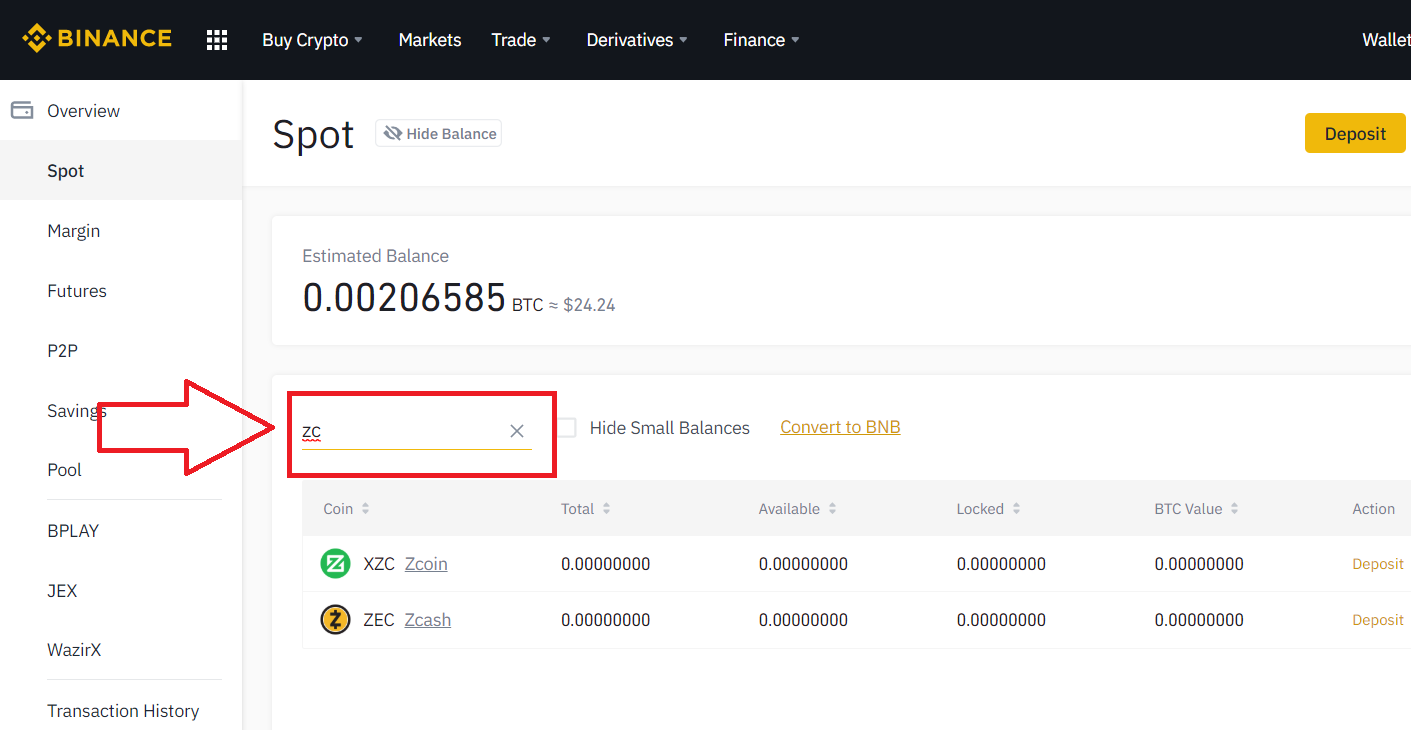Sort by Coin column arrows

(x=366, y=509)
